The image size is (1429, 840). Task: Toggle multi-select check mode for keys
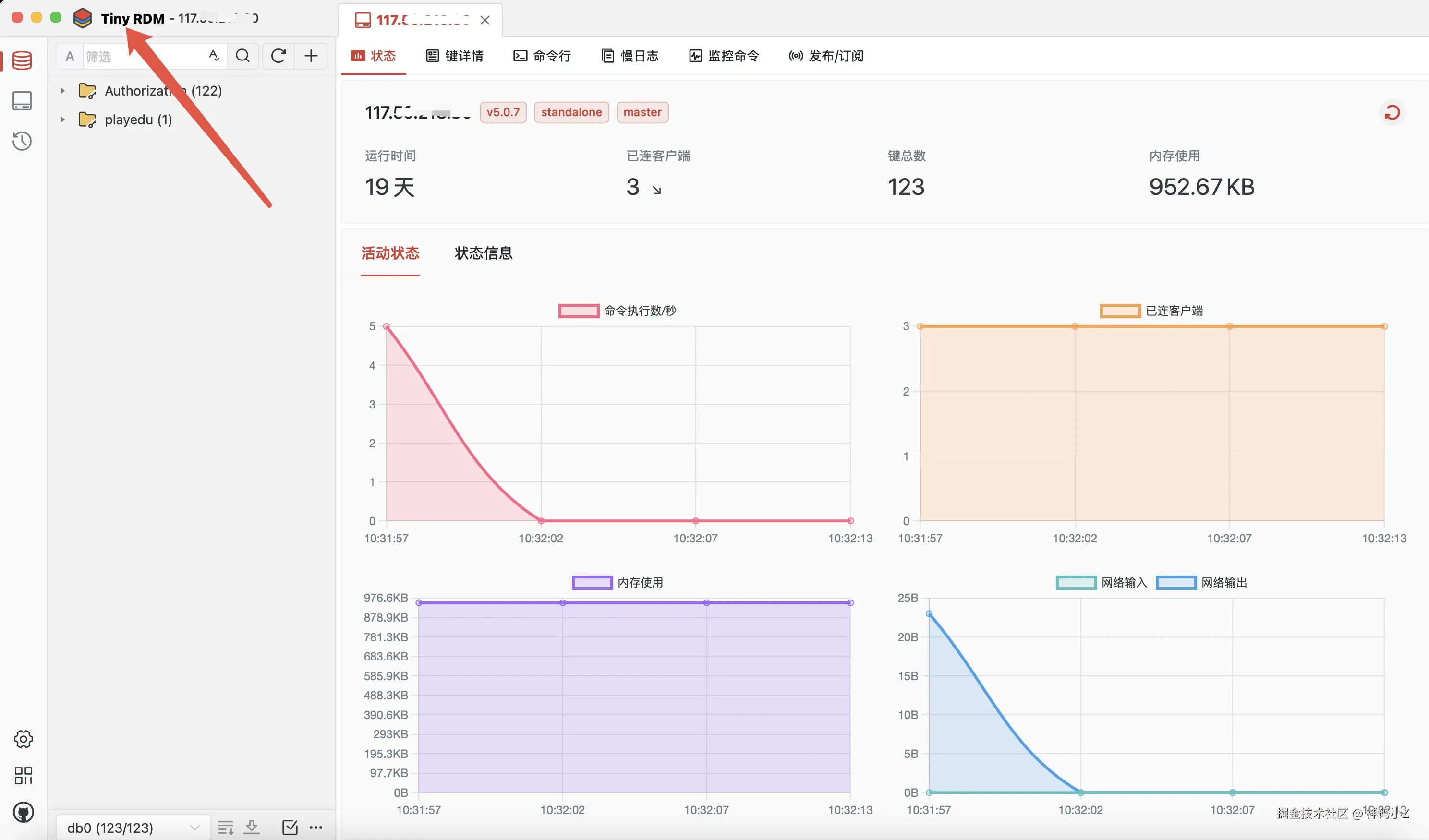pos(290,827)
